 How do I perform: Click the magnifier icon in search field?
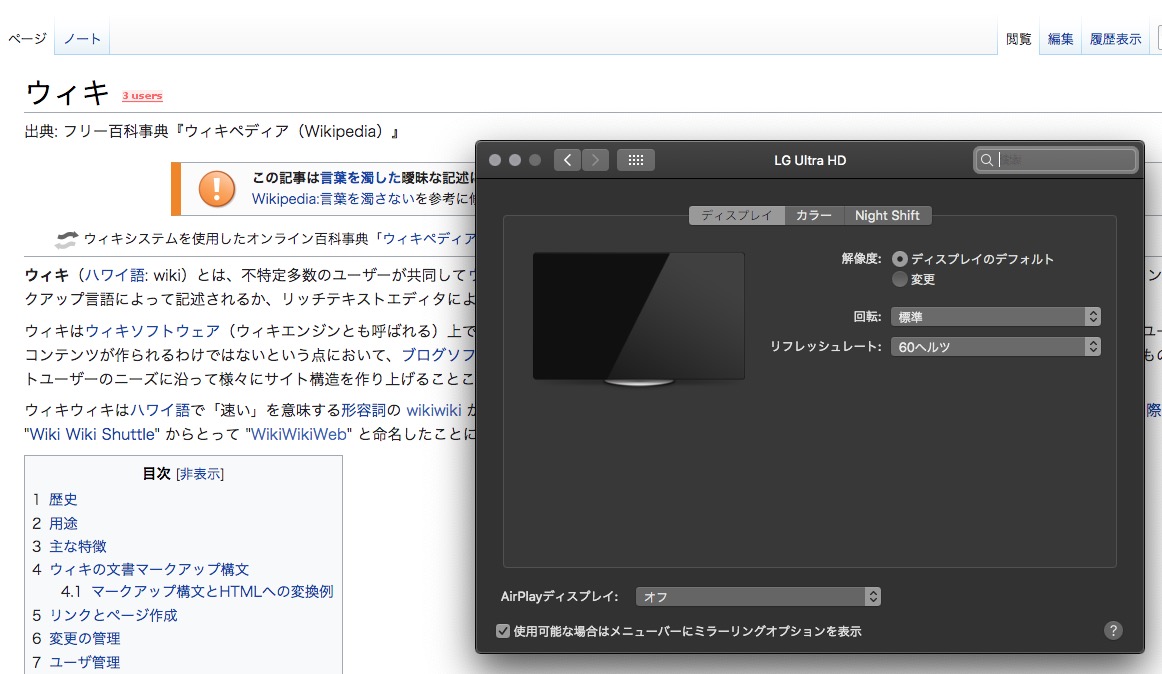(986, 159)
